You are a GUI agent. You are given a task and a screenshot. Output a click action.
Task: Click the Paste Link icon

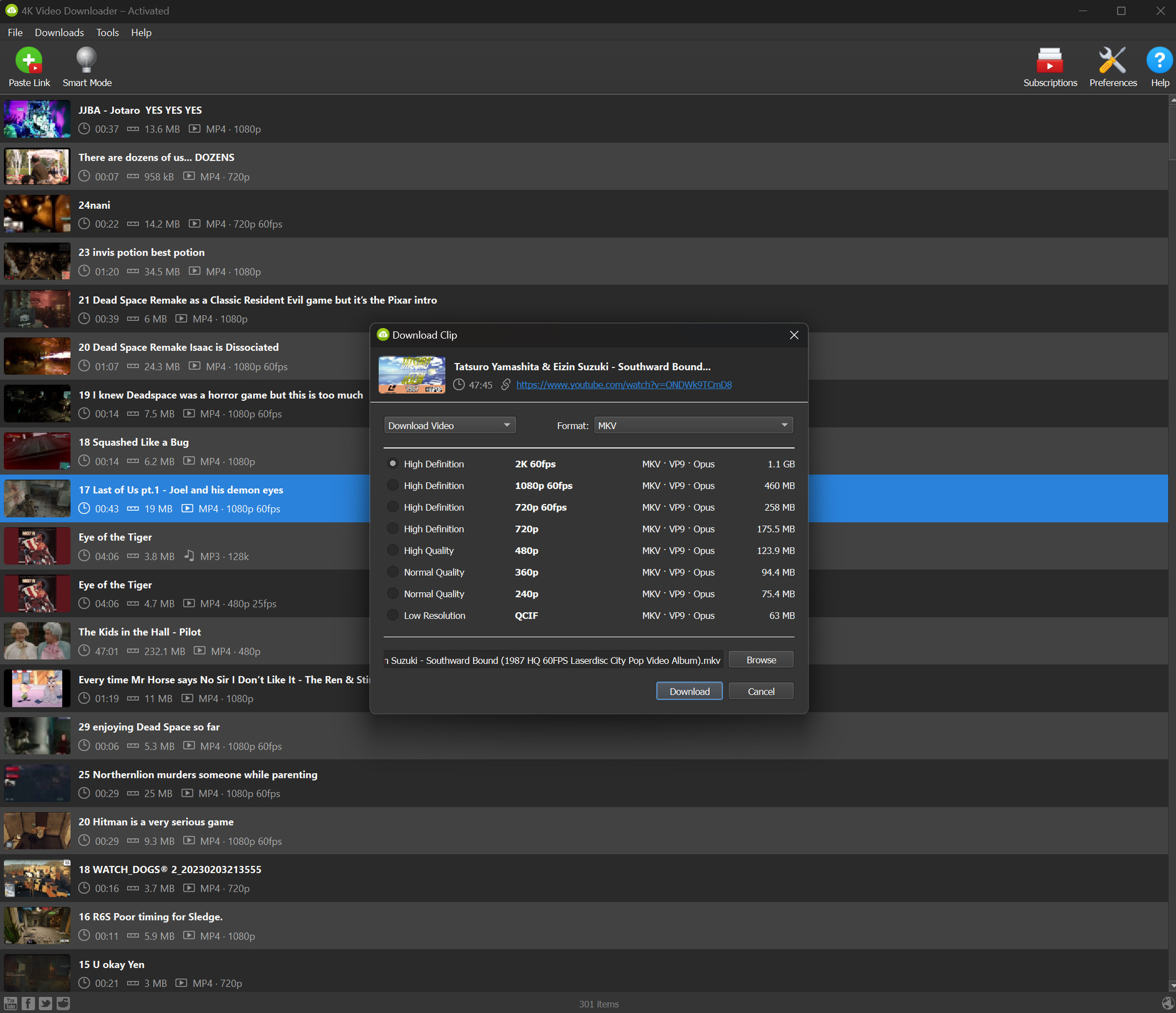click(27, 61)
